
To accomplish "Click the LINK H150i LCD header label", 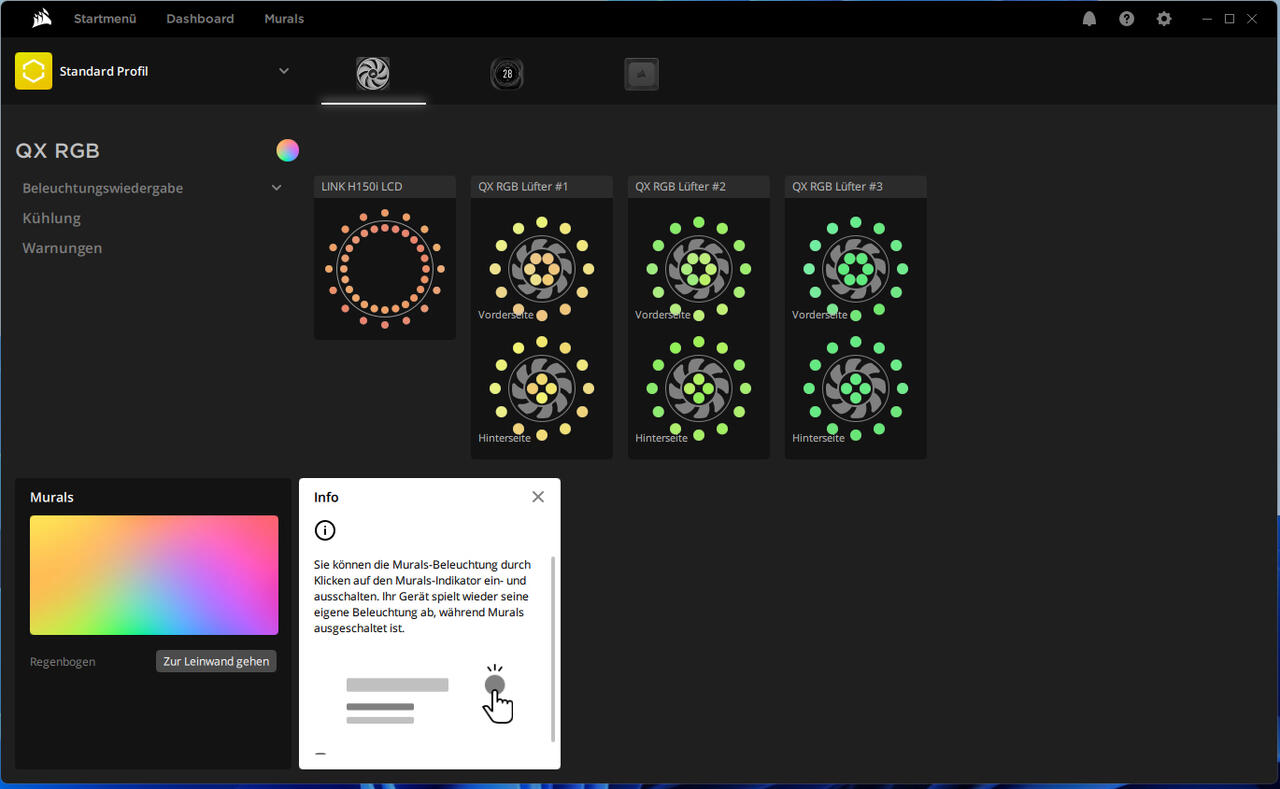I will pyautogui.click(x=362, y=187).
